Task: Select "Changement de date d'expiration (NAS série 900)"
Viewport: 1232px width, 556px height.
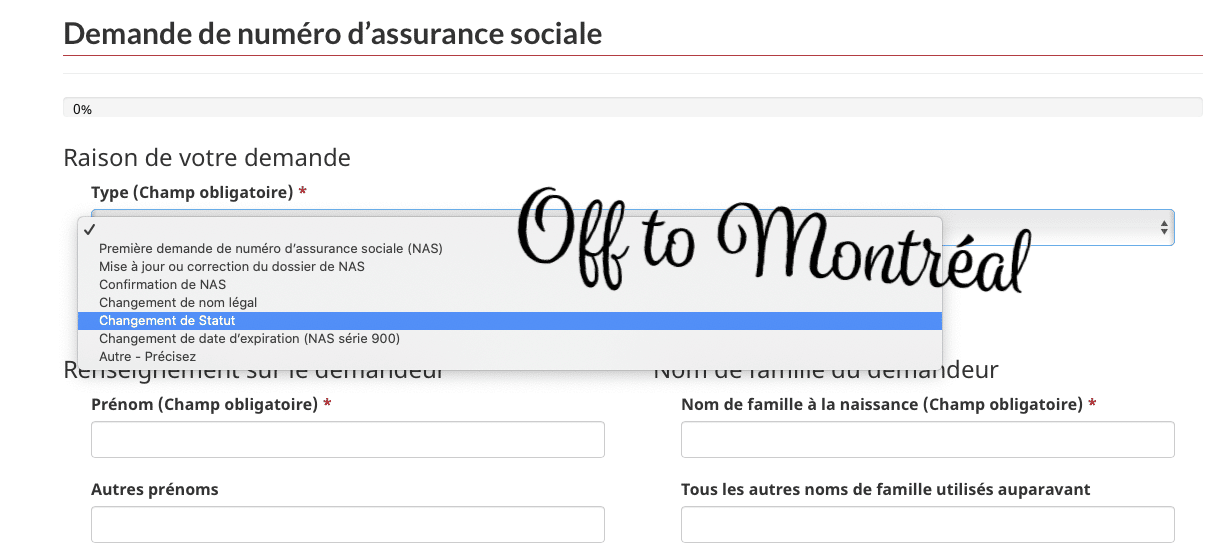Action: (x=249, y=339)
